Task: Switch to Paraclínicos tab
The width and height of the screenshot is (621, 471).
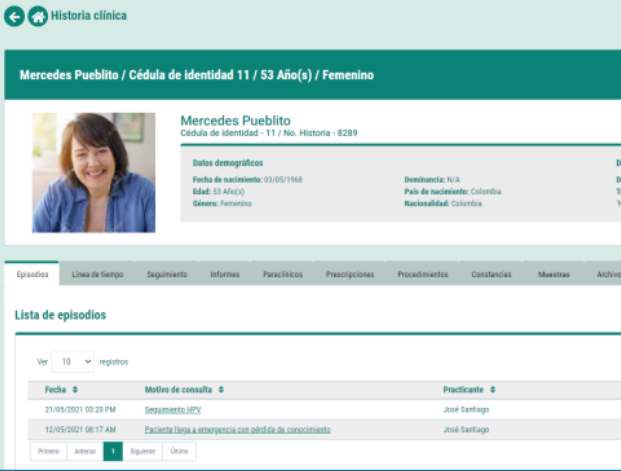Action: [x=283, y=274]
